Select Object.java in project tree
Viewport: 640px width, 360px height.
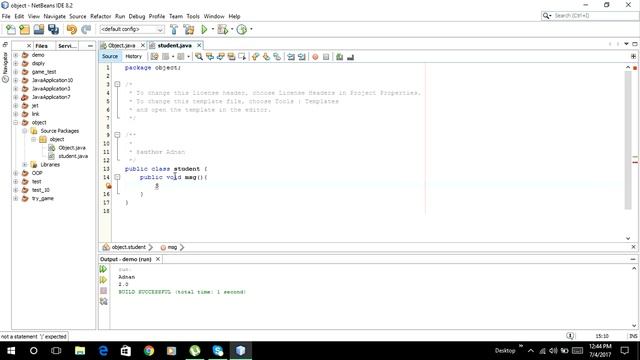[72, 148]
